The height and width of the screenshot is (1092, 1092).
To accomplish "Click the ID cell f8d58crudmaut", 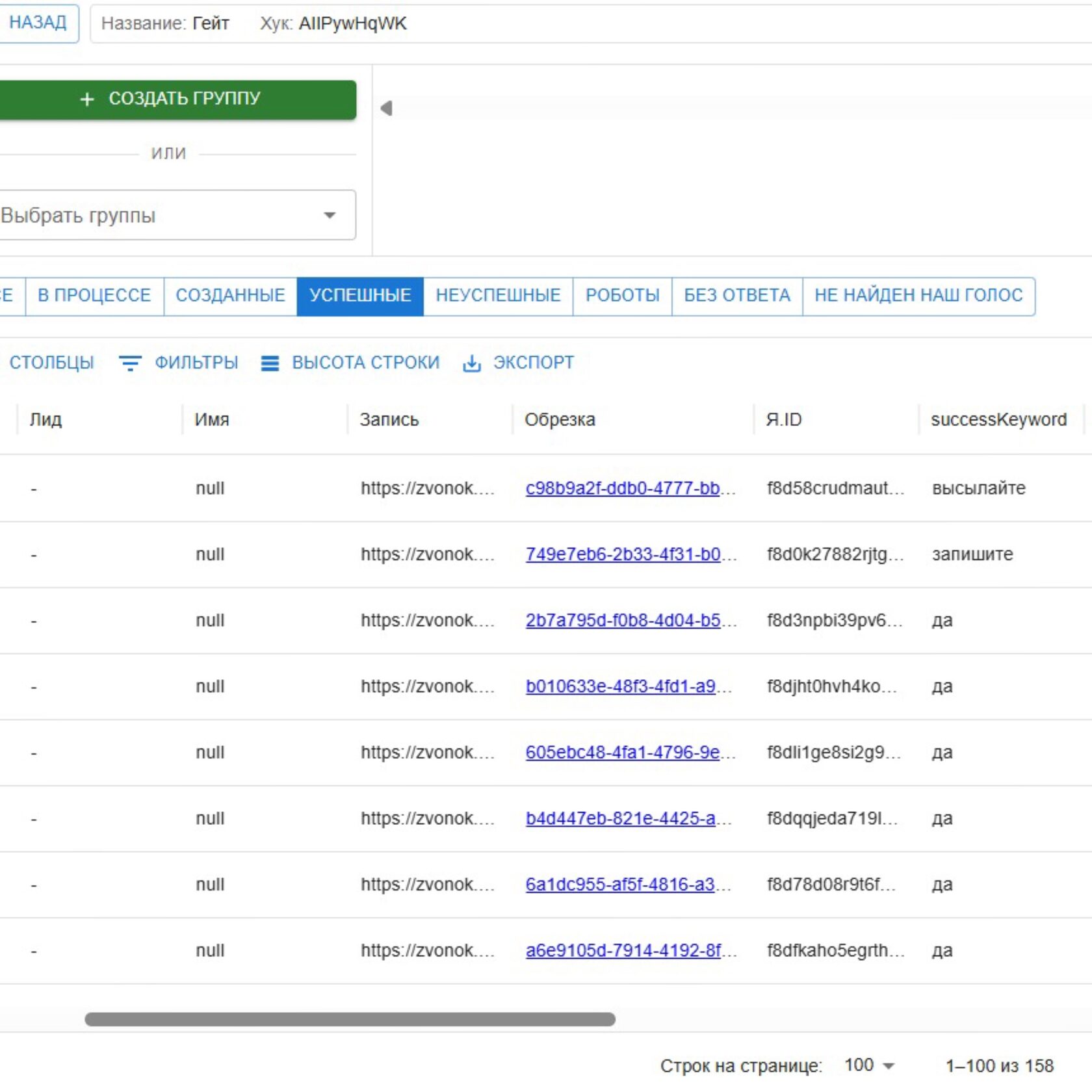I will click(835, 488).
